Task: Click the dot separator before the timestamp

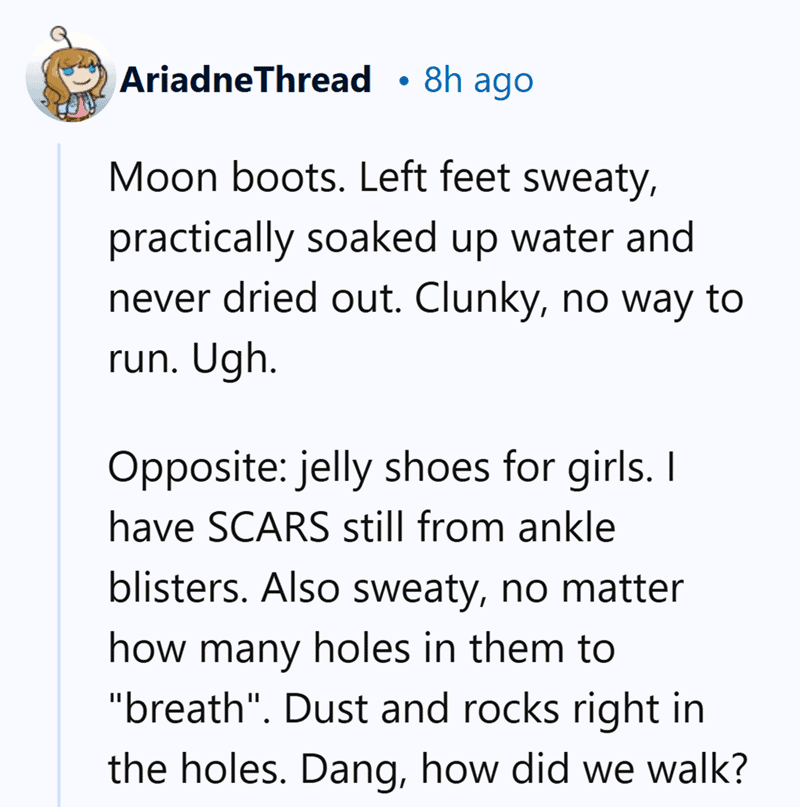Action: pos(405,81)
